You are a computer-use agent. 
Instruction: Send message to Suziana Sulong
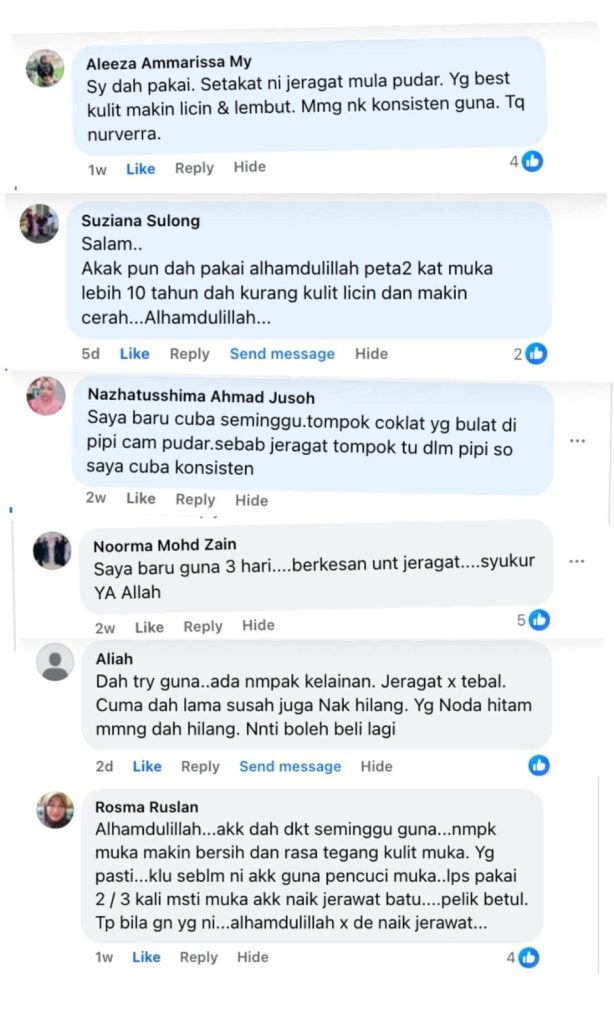pos(282,353)
